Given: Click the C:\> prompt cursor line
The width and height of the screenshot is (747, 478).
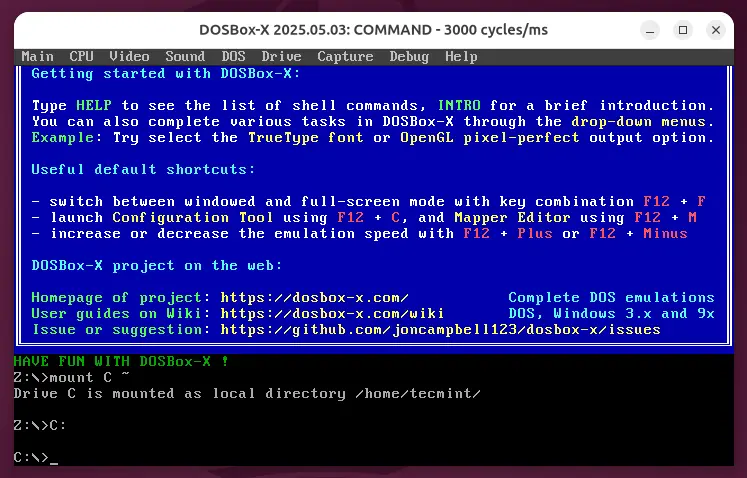Looking at the screenshot, I should click(x=36, y=458).
